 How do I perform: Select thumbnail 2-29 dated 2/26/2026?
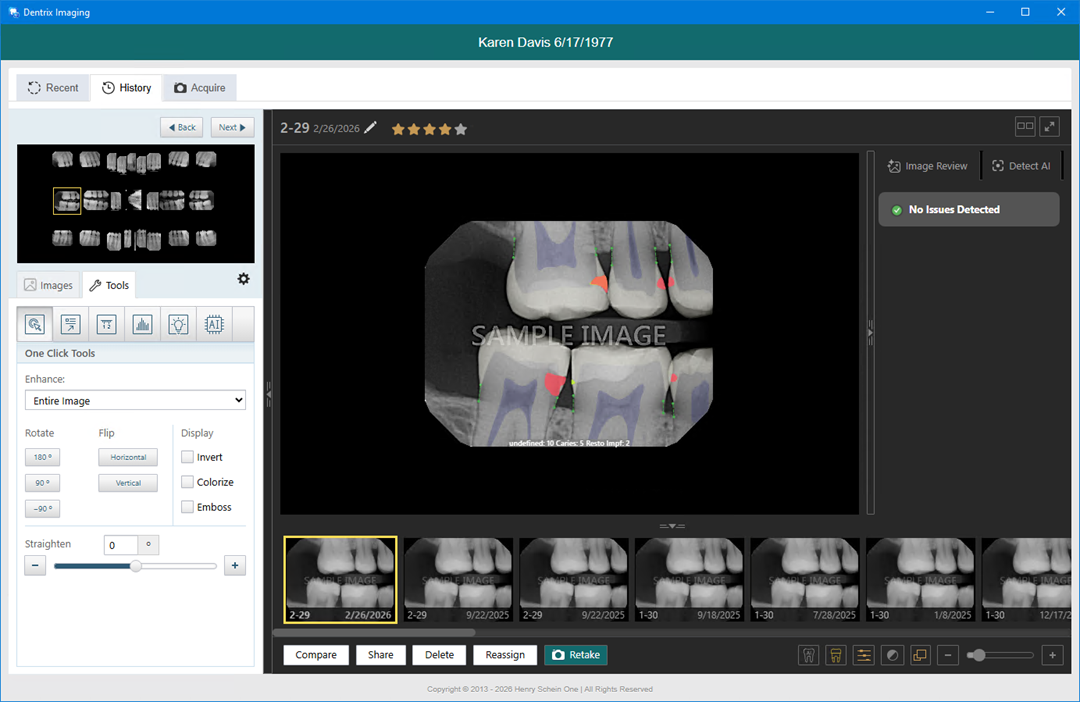340,580
